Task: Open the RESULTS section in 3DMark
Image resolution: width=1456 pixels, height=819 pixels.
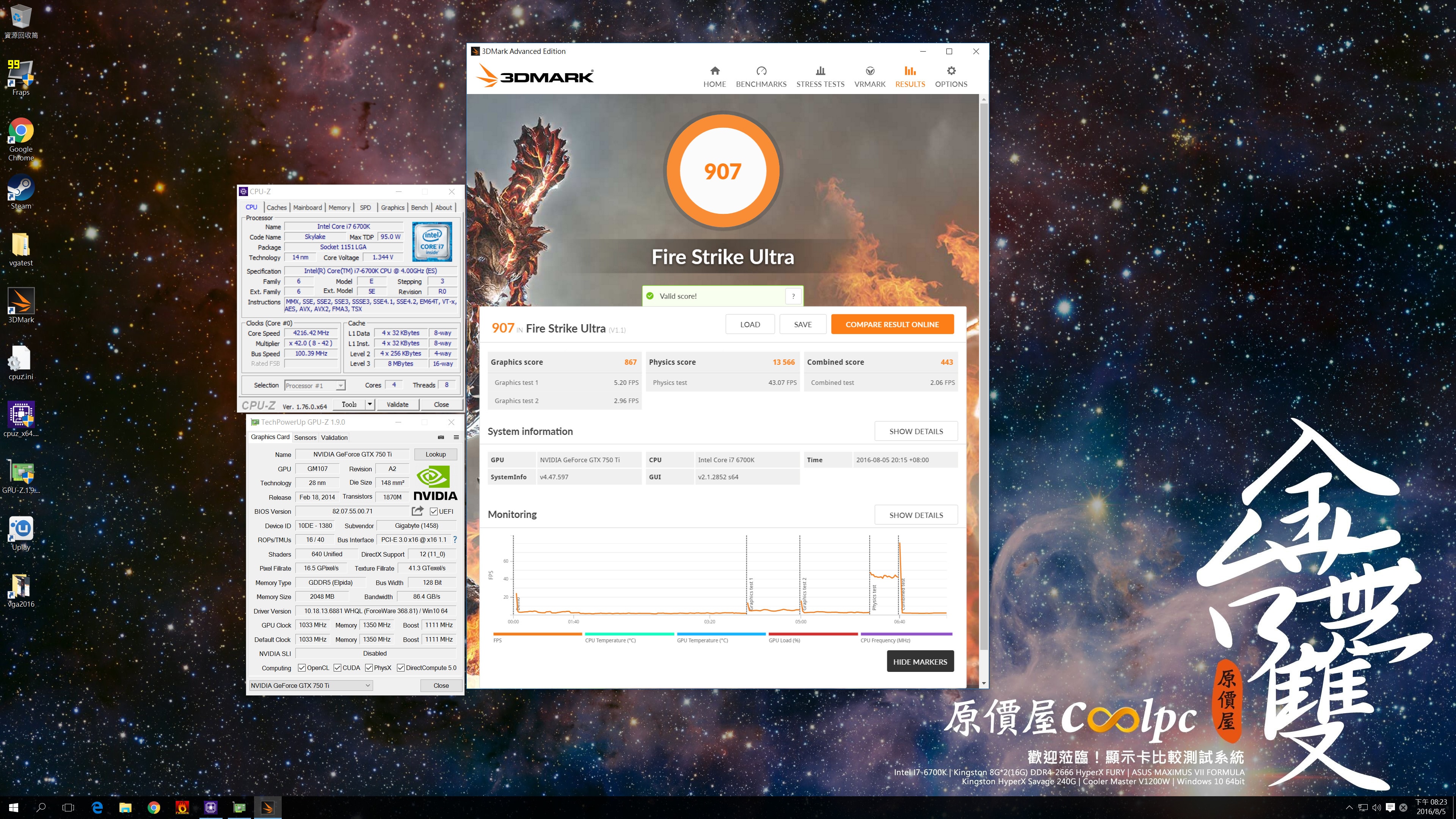Action: (910, 77)
